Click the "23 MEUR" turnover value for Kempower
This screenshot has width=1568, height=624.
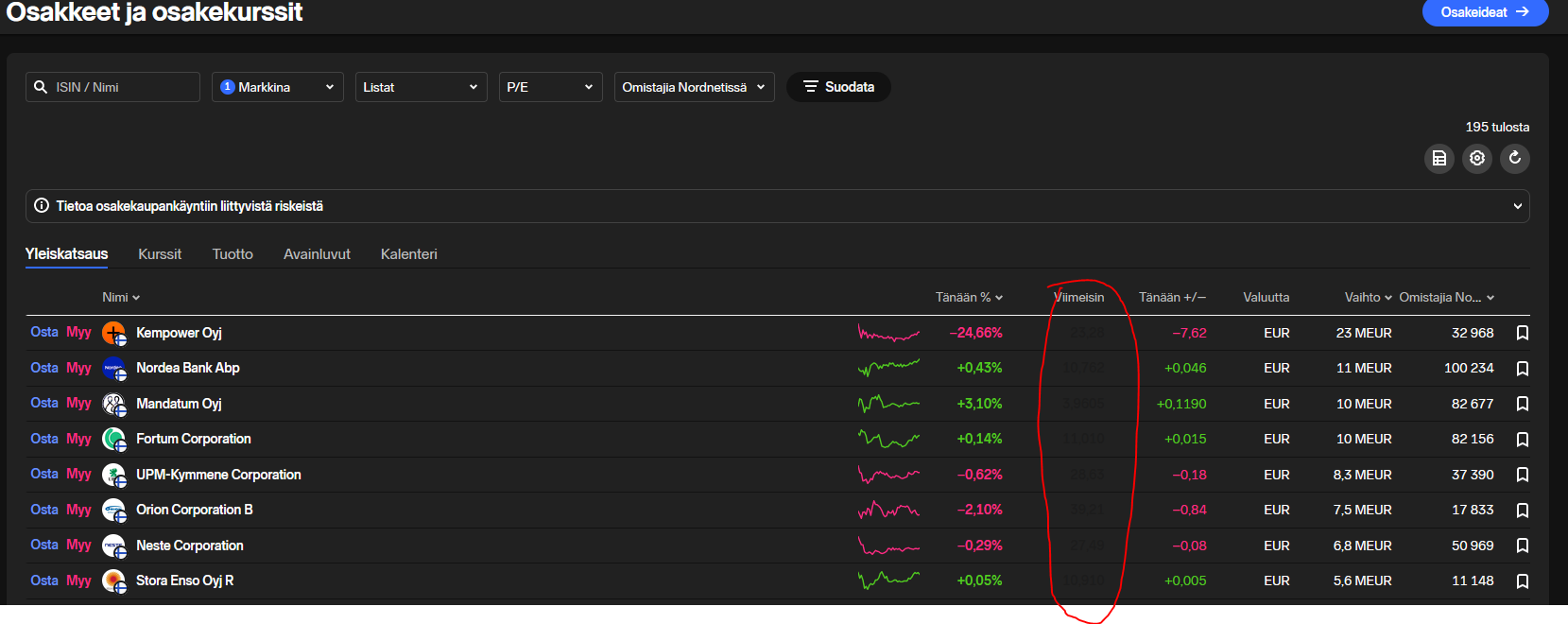tap(1364, 333)
